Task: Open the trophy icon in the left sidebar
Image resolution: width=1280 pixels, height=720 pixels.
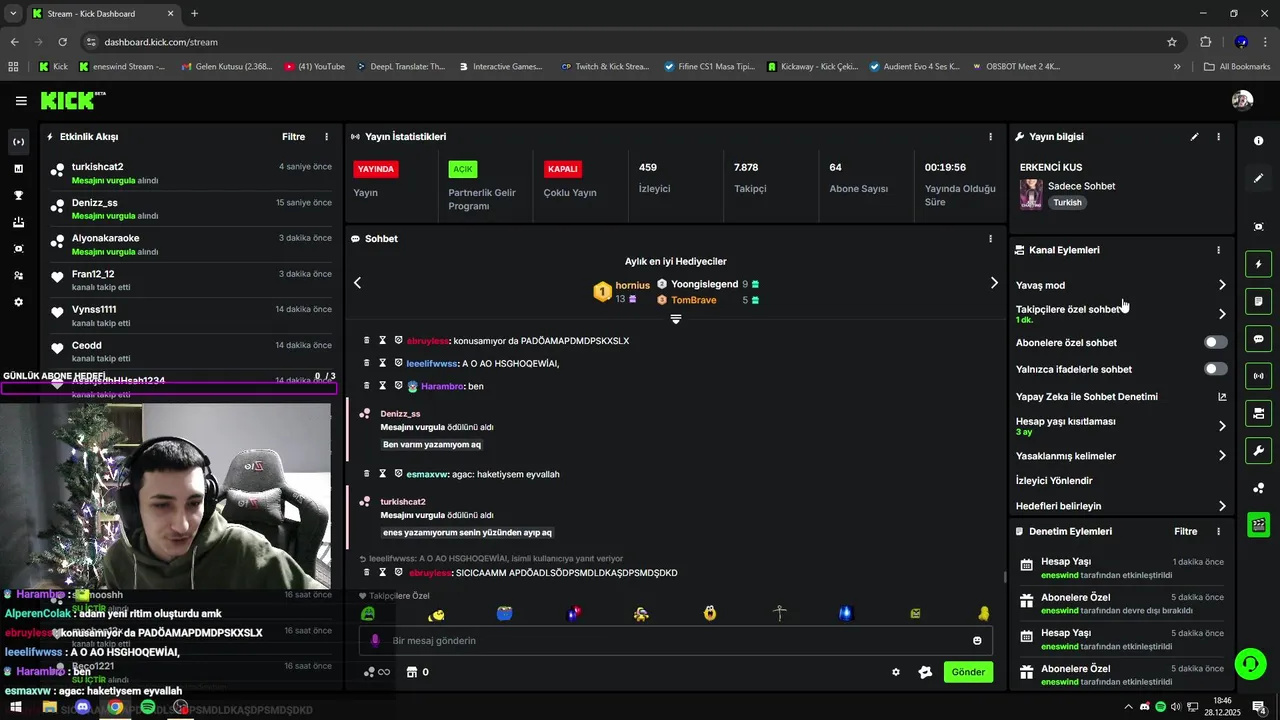Action: tap(18, 195)
